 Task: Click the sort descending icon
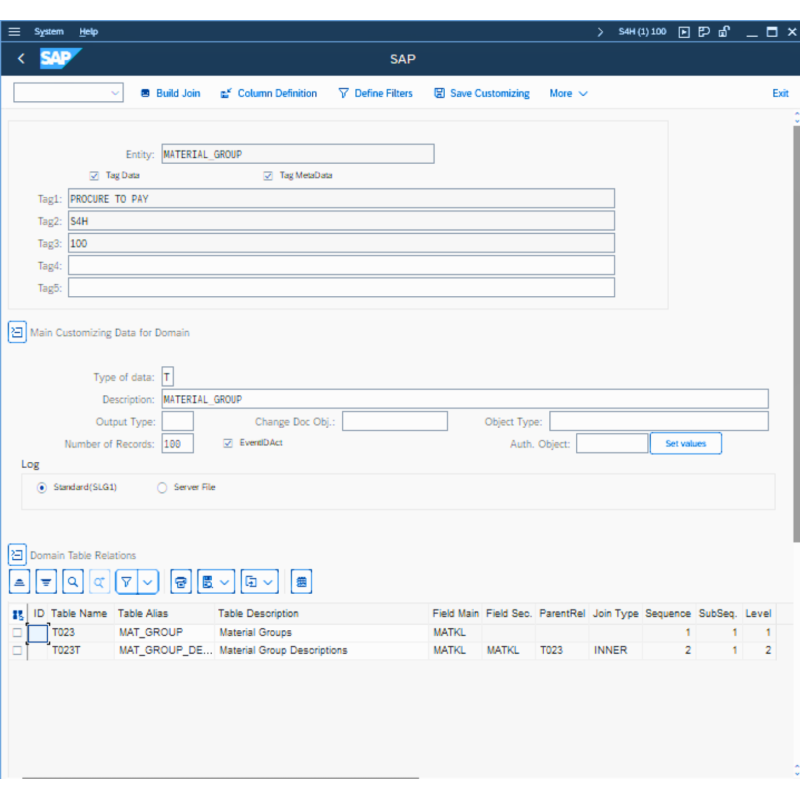coord(46,581)
